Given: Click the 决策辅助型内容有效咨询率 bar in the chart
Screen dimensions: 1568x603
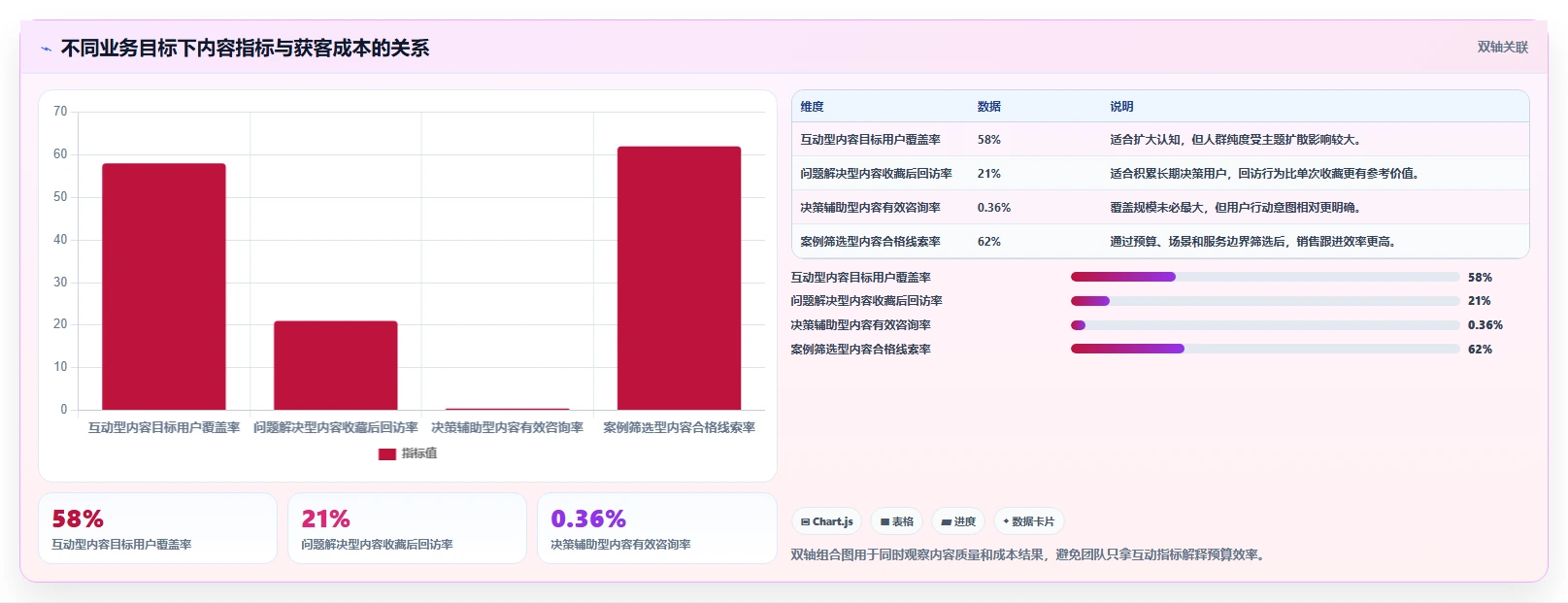Looking at the screenshot, I should tap(507, 409).
